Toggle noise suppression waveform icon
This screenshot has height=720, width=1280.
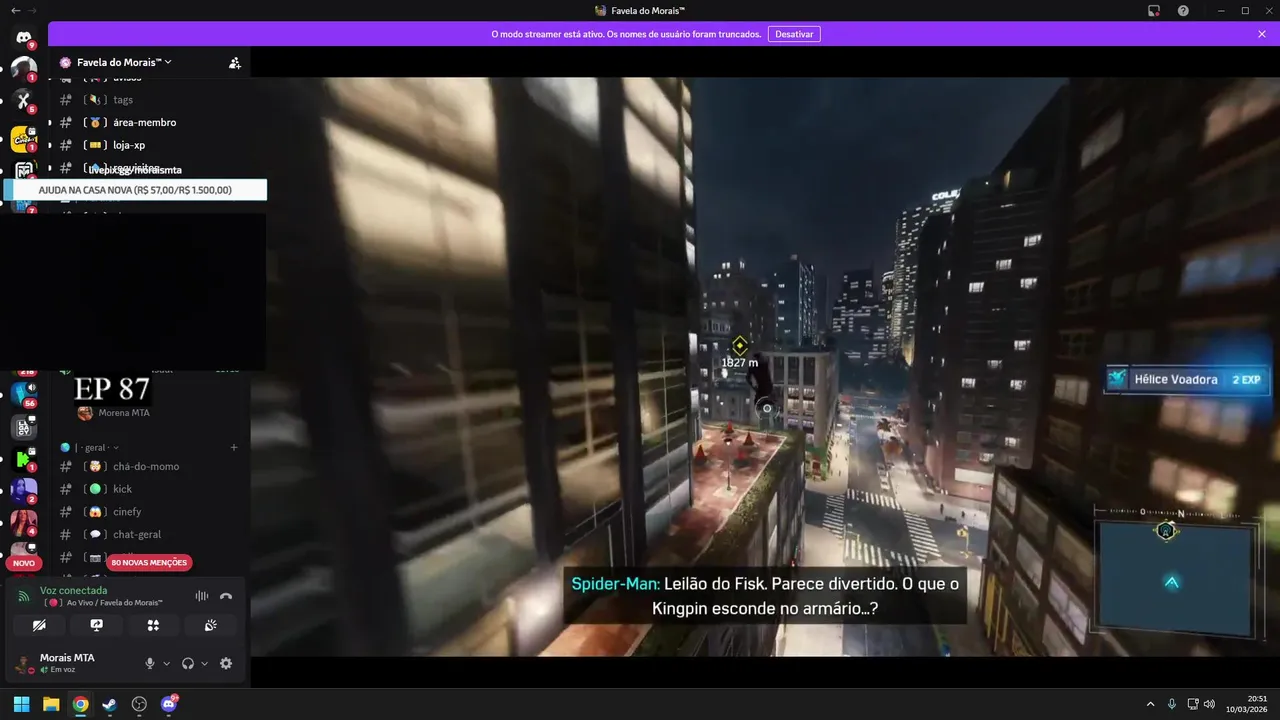202,596
